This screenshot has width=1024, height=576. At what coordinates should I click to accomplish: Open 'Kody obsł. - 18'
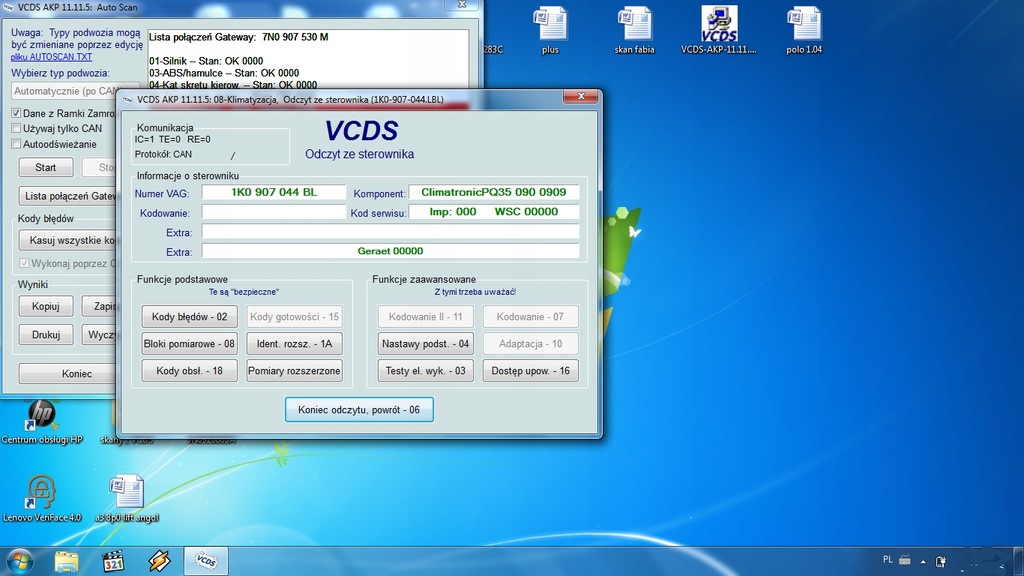pyautogui.click(x=189, y=370)
